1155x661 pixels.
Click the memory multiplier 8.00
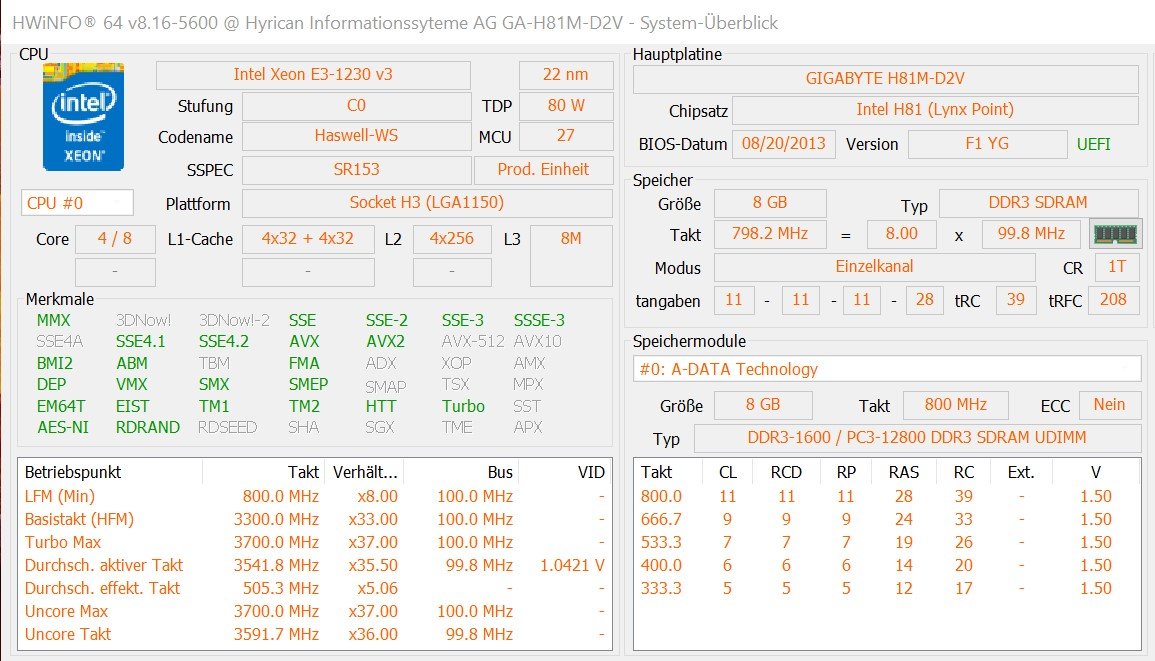pyautogui.click(x=902, y=234)
